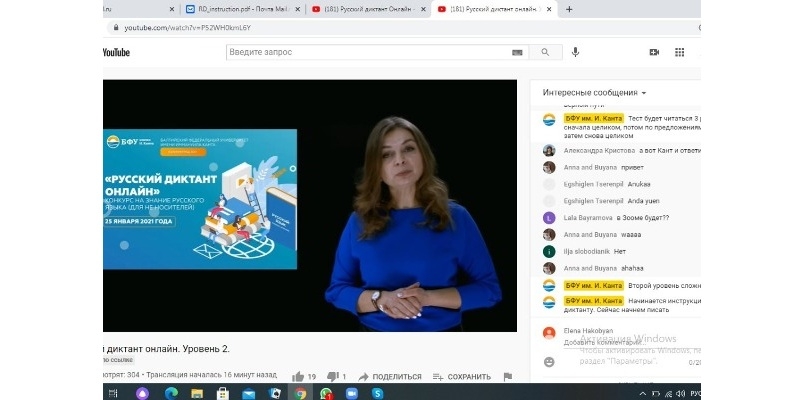Open the YouTube apps grid icon
Image resolution: width=800 pixels, height=400 pixels.
pyautogui.click(x=680, y=52)
